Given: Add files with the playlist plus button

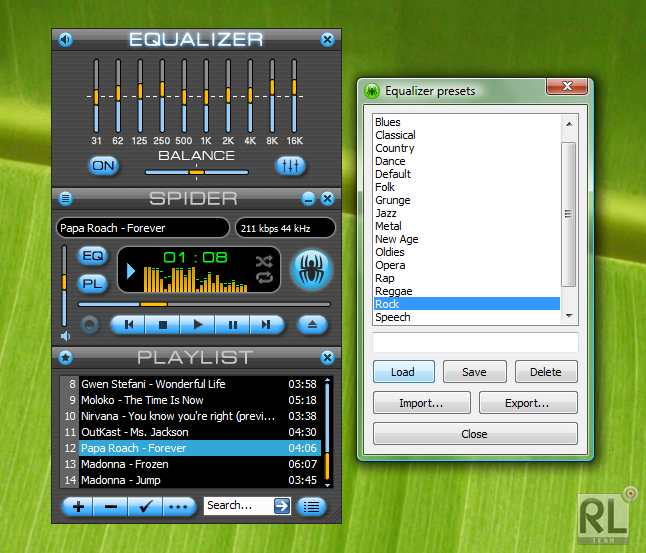Looking at the screenshot, I should [78, 506].
